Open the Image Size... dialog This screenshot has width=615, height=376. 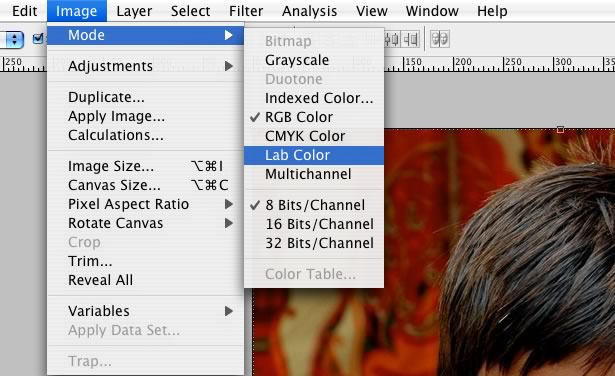point(146,166)
